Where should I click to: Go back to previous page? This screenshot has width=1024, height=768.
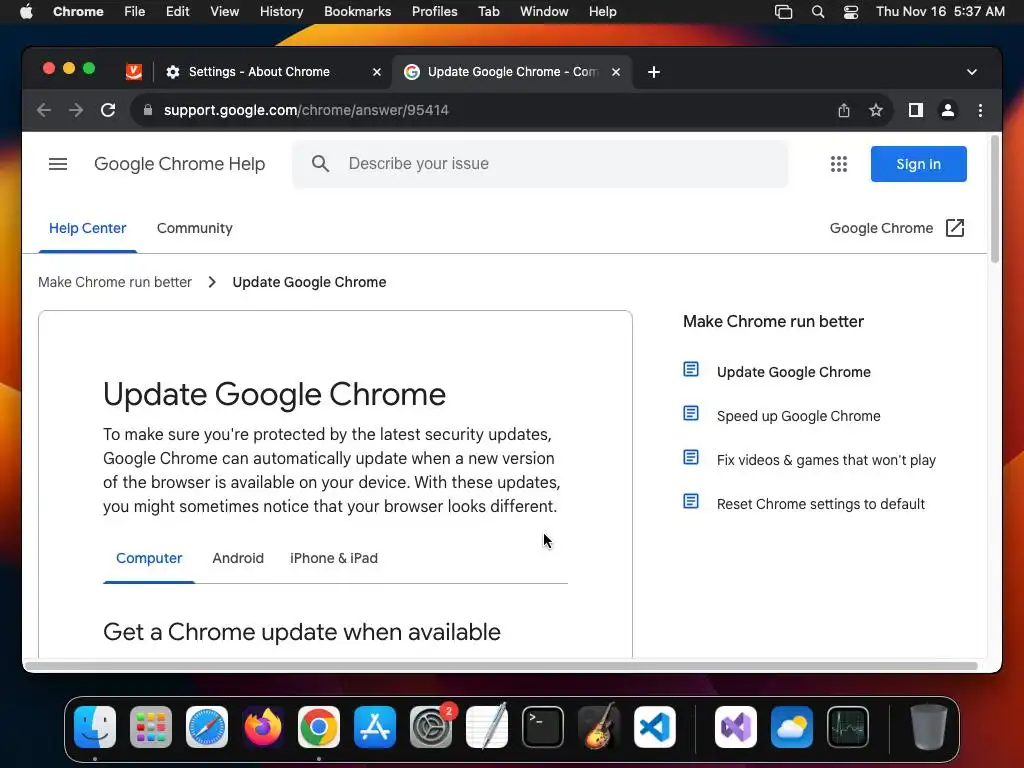[x=44, y=110]
